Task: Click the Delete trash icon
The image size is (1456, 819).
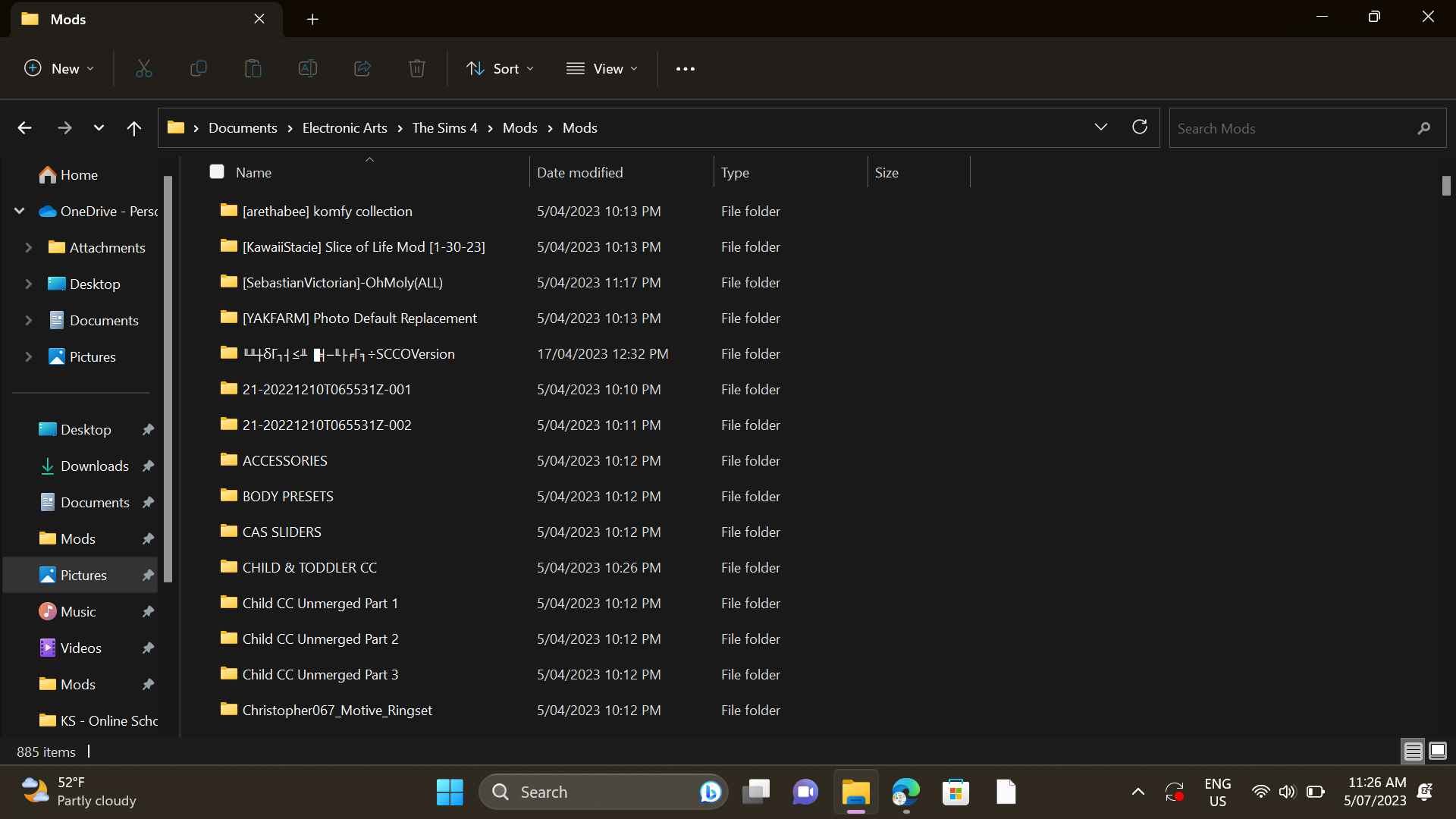Action: point(417,69)
